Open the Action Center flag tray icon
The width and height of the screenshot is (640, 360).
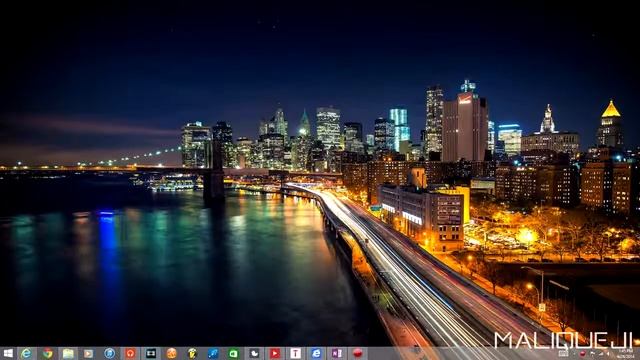593,353
